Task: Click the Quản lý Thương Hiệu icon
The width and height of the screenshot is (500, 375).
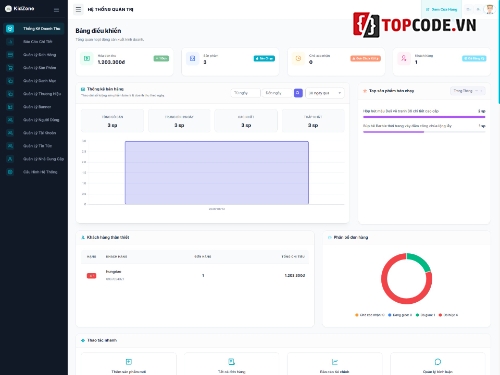Action: (10, 94)
